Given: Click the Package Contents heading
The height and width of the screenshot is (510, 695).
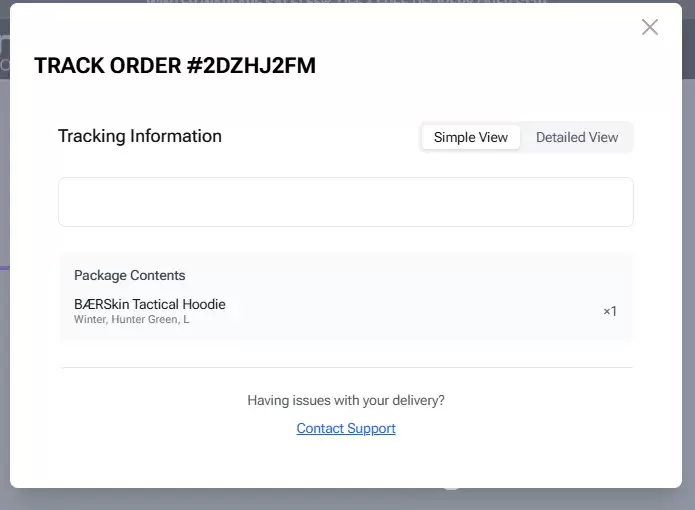Looking at the screenshot, I should click(x=130, y=275).
